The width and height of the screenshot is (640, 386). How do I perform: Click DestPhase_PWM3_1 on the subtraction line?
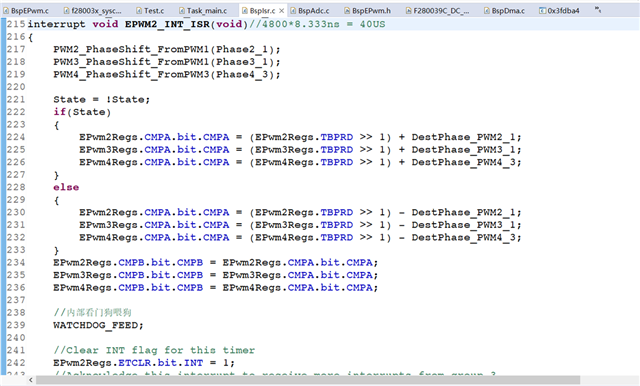[x=464, y=225]
